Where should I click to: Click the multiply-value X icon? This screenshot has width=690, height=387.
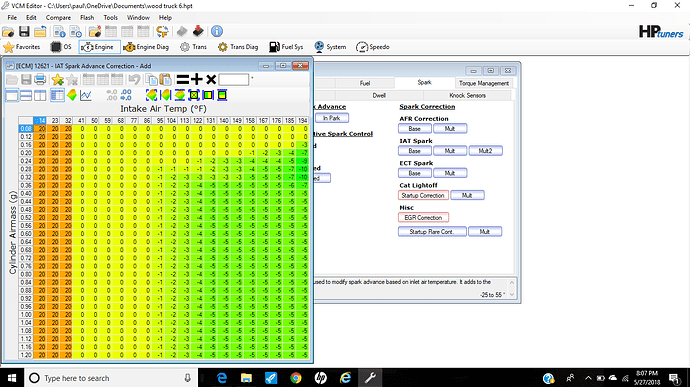coord(211,79)
